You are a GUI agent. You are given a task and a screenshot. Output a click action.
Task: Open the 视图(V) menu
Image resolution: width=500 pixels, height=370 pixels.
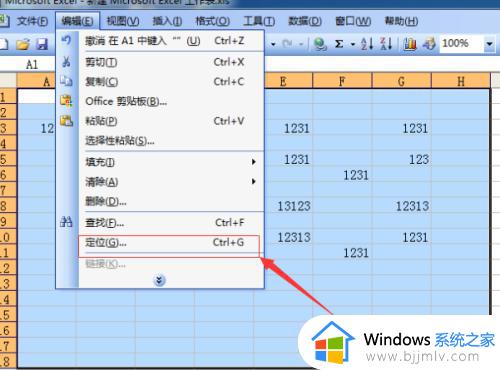pos(123,21)
